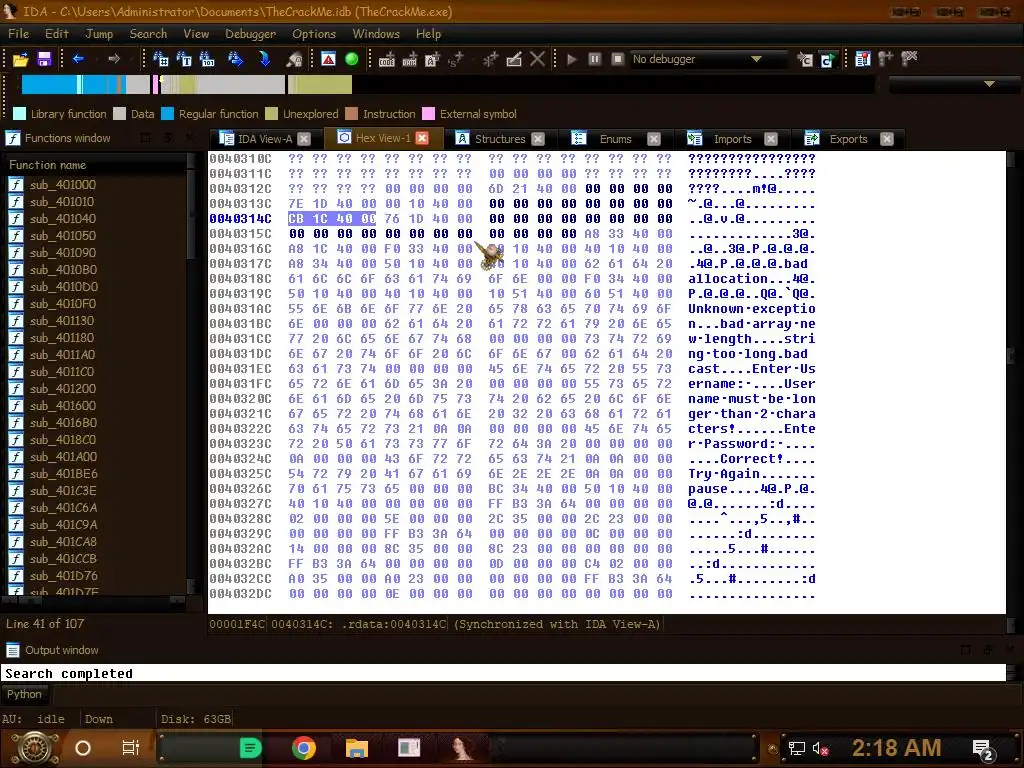1024x768 pixels.
Task: Select function sub_401D76 in list
Action: tap(63, 575)
